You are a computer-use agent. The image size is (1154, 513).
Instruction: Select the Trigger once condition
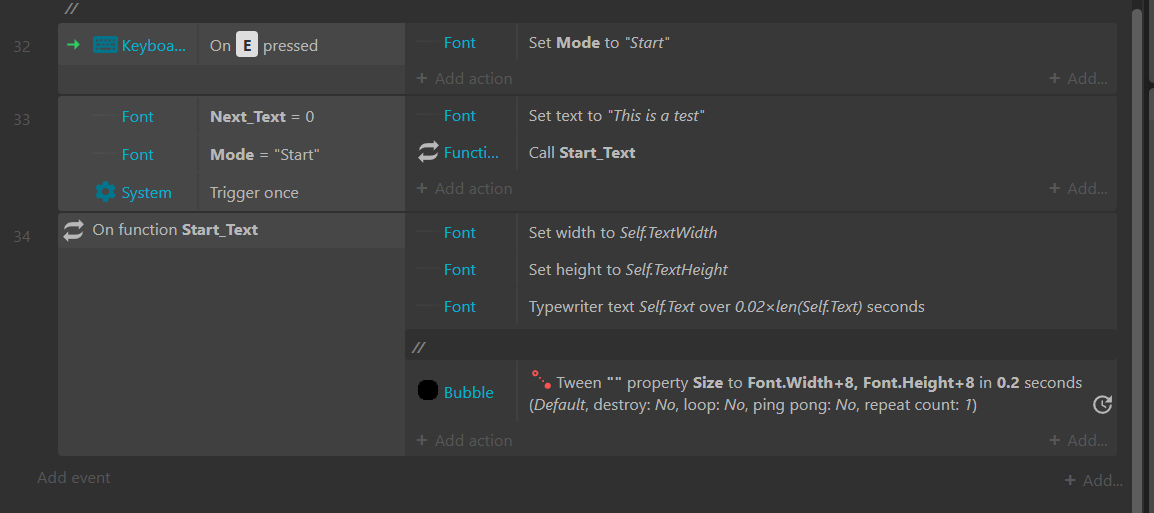302,193
